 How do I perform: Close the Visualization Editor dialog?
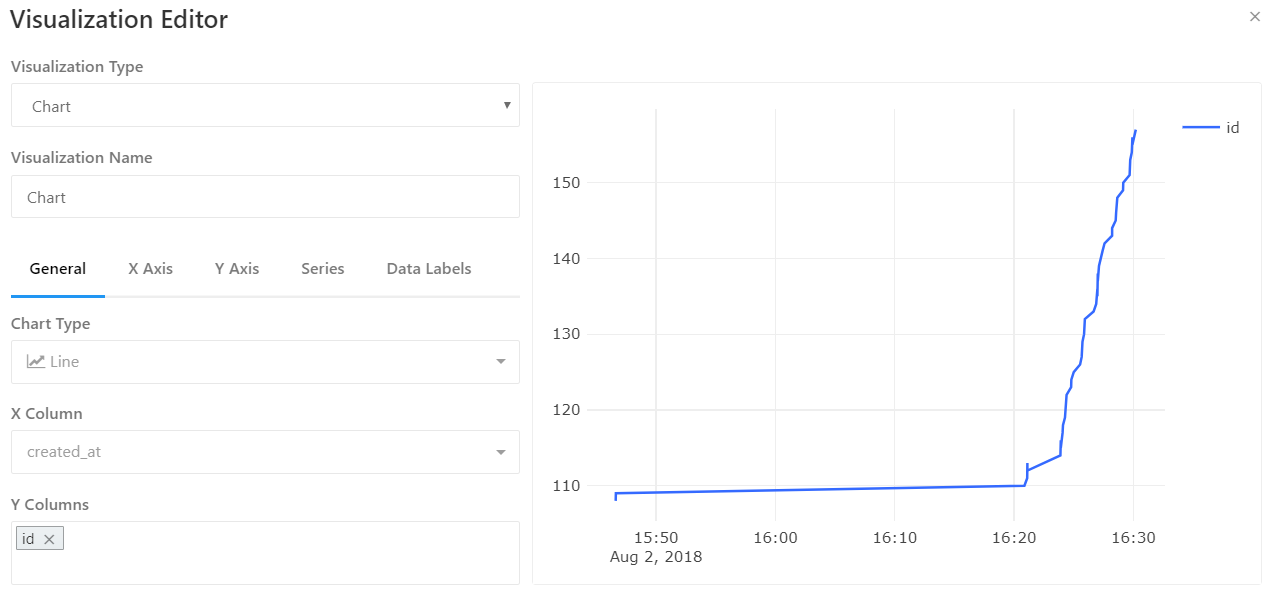click(1255, 16)
